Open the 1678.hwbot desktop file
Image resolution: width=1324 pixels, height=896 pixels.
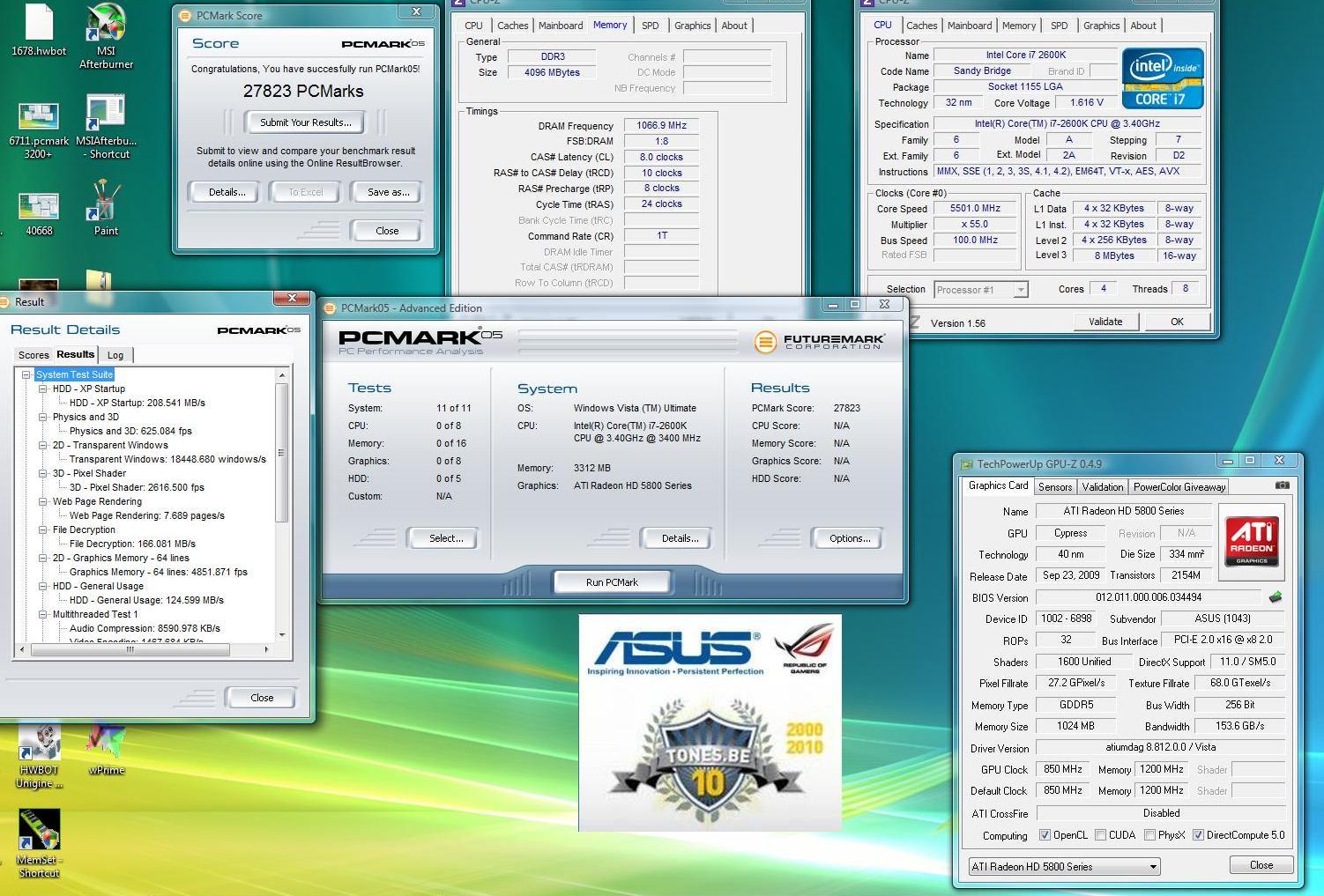38,31
